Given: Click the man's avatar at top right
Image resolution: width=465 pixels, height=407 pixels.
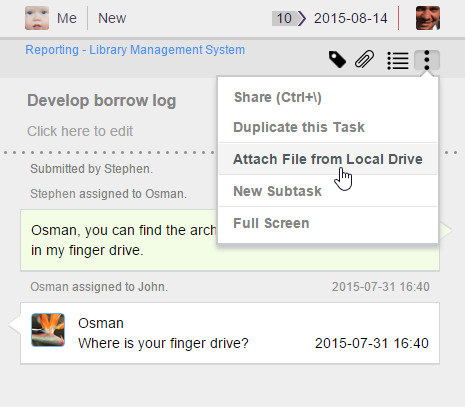Looking at the screenshot, I should [428, 18].
